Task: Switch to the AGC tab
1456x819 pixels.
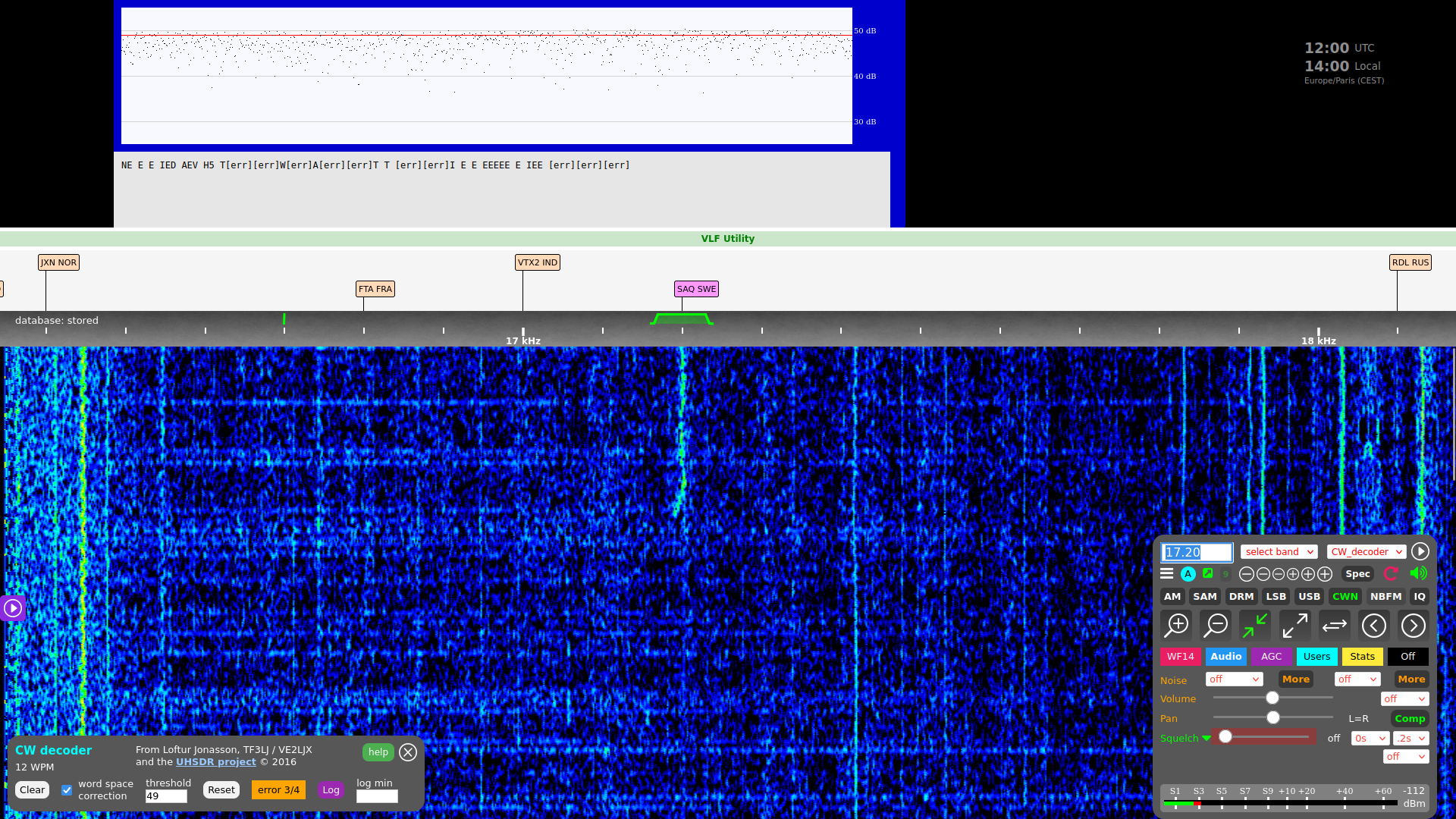Action: 1272,657
